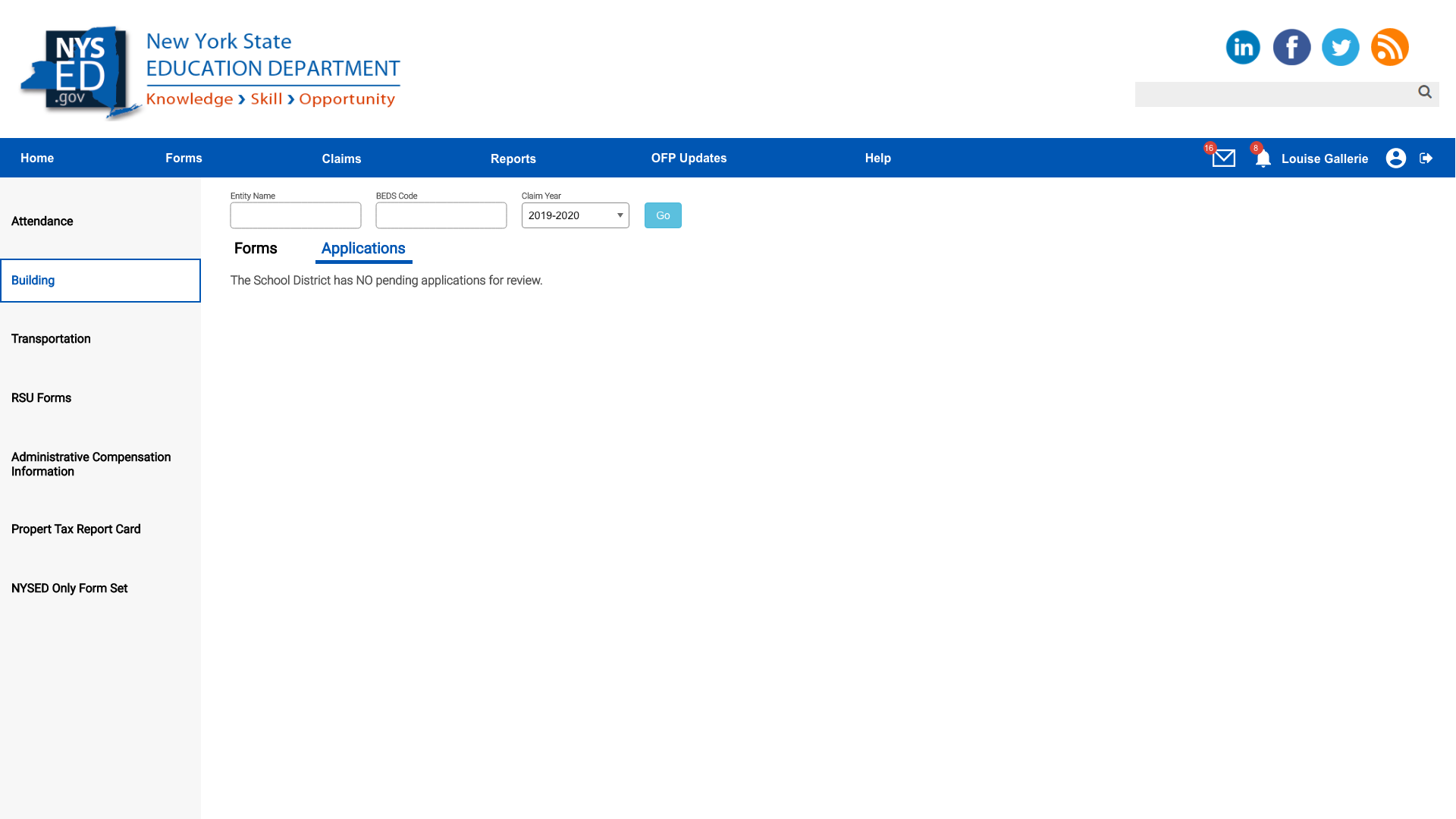Image resolution: width=1456 pixels, height=819 pixels.
Task: Open the LinkedIn social icon
Action: tap(1243, 47)
